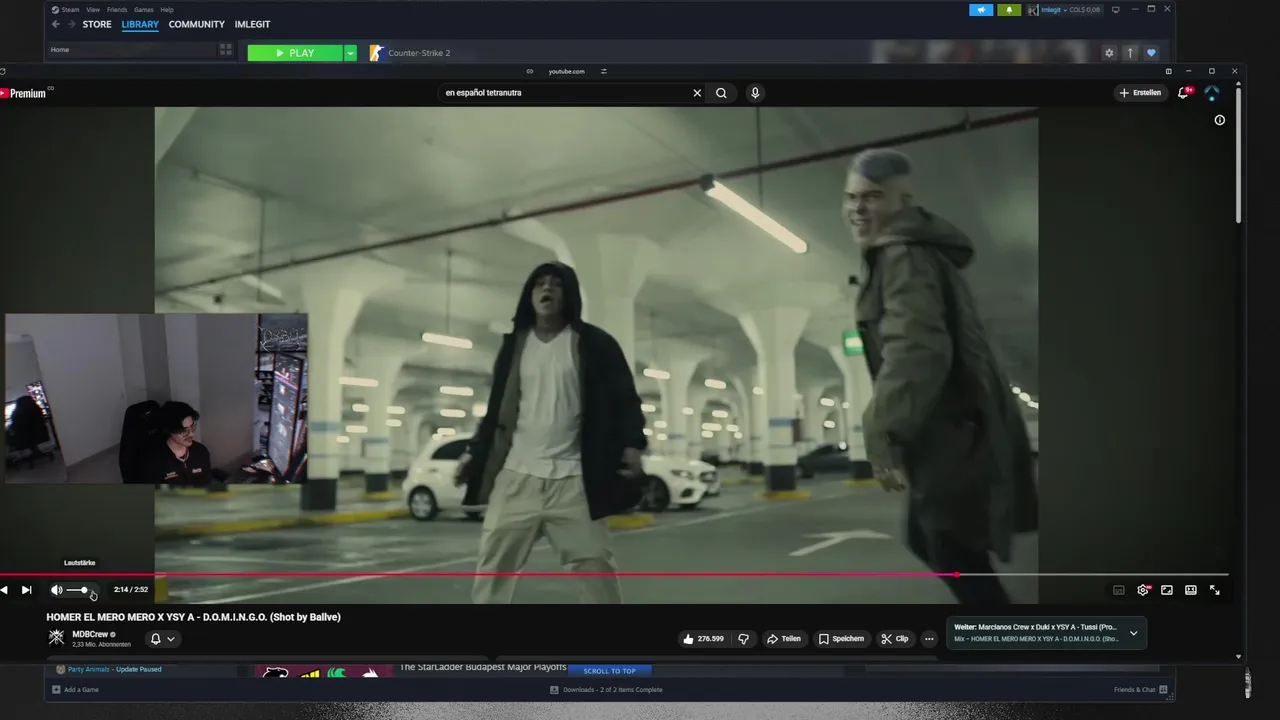Enter fullscreen on YouTube video
The height and width of the screenshot is (720, 1280).
pos(1215,590)
